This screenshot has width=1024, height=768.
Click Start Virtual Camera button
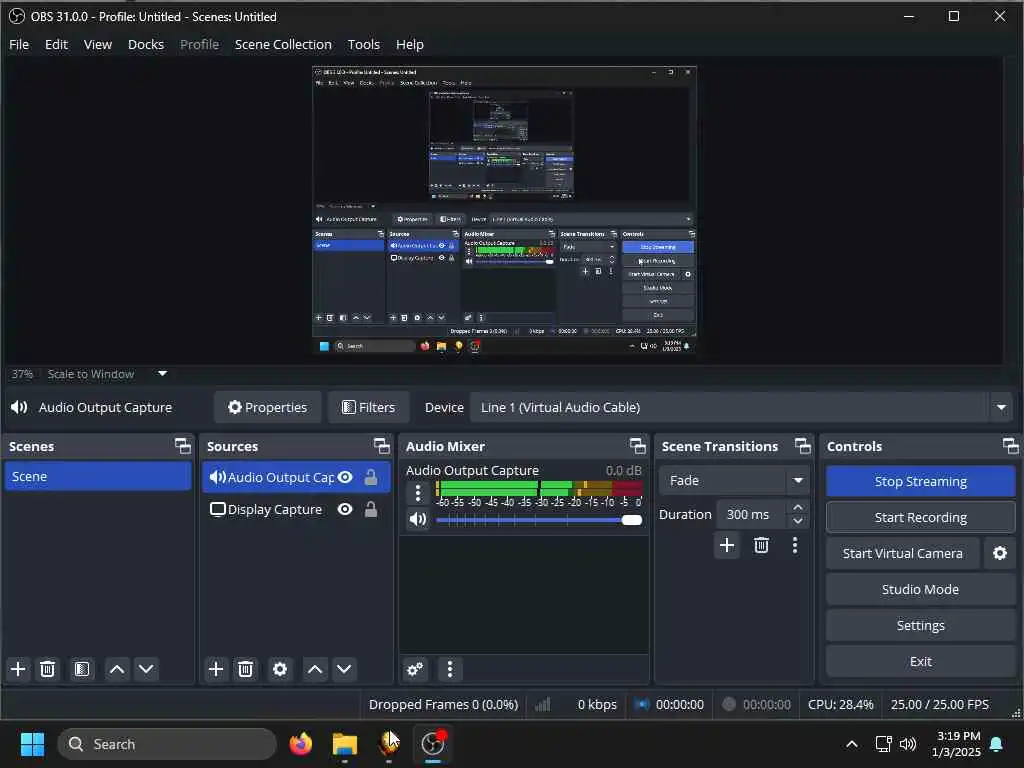903,553
